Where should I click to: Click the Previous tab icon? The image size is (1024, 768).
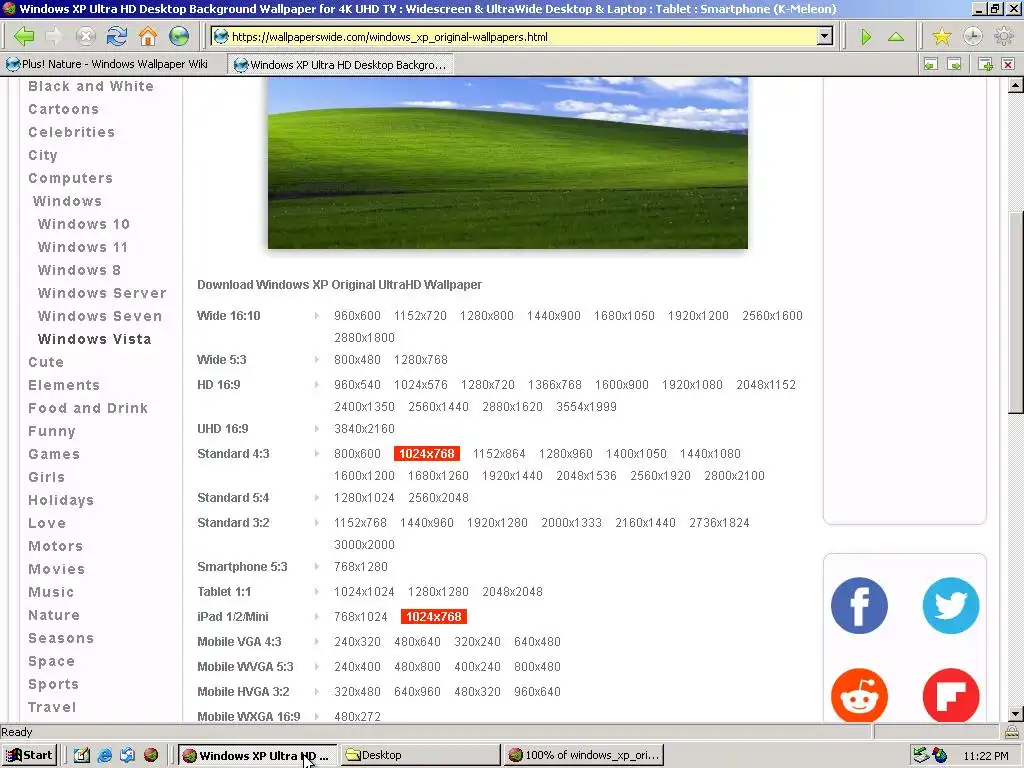click(931, 64)
